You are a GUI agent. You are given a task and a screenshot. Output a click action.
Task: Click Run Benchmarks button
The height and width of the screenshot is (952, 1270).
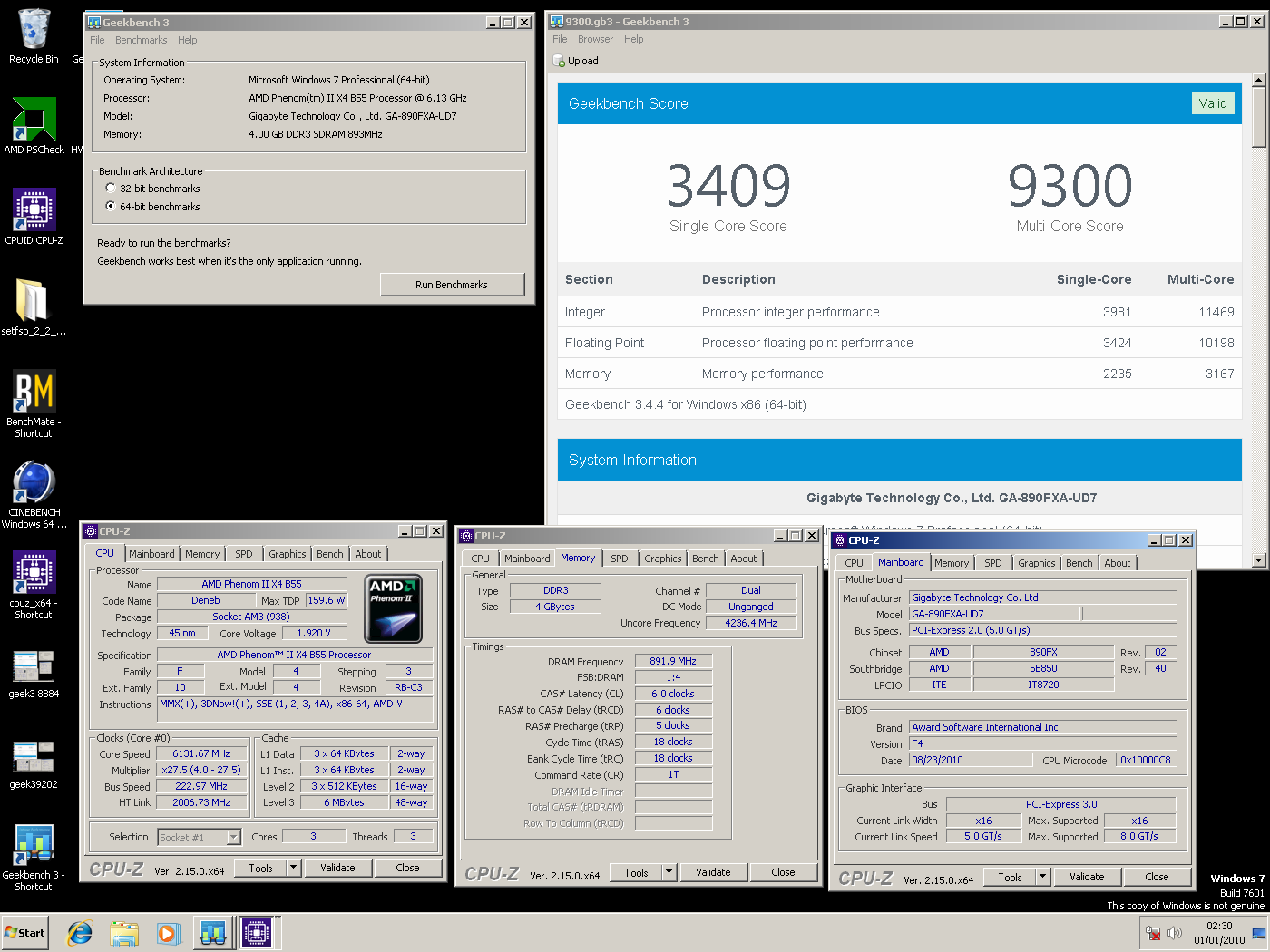coord(452,285)
